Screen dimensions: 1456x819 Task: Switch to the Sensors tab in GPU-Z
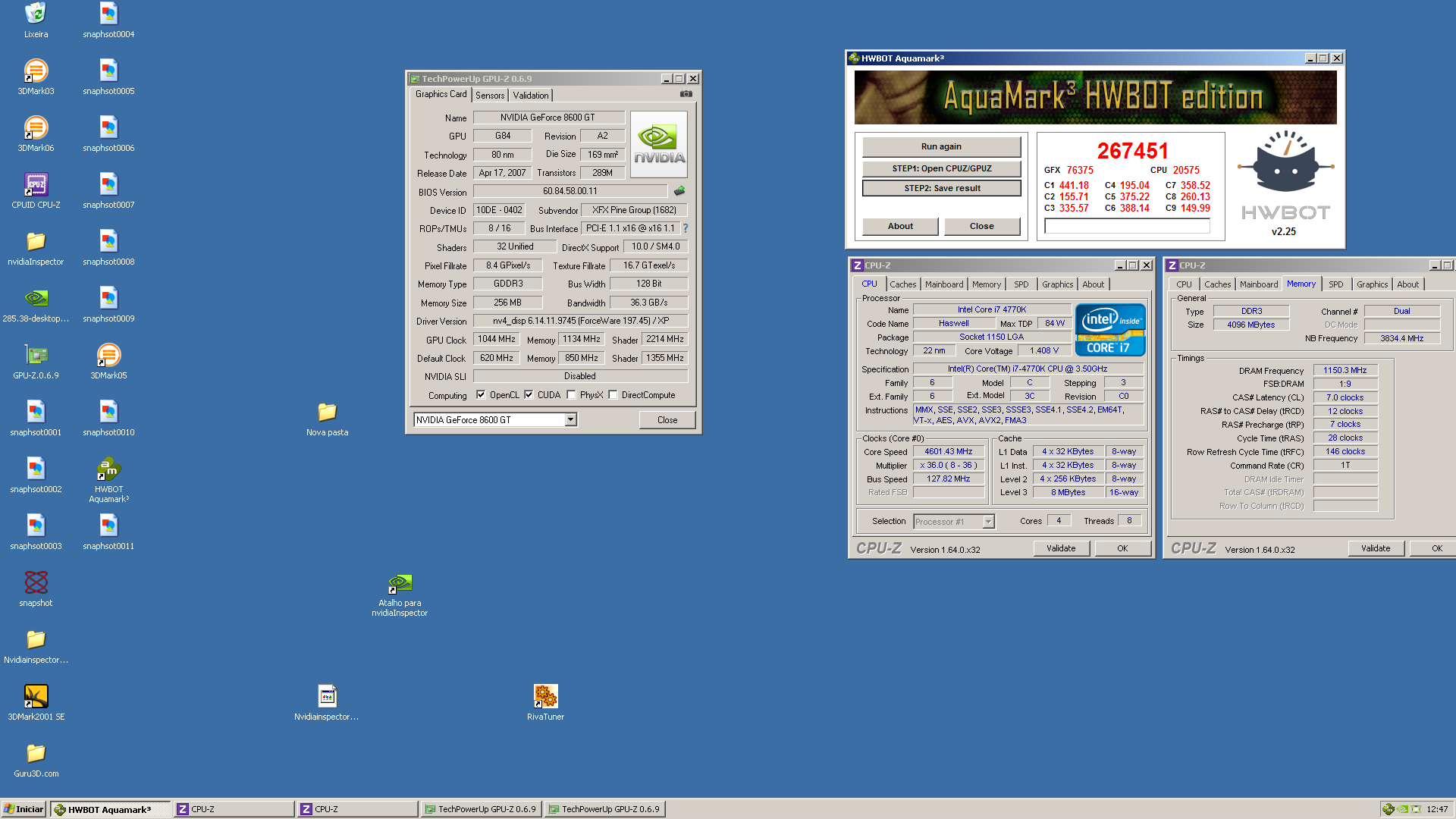tap(490, 95)
